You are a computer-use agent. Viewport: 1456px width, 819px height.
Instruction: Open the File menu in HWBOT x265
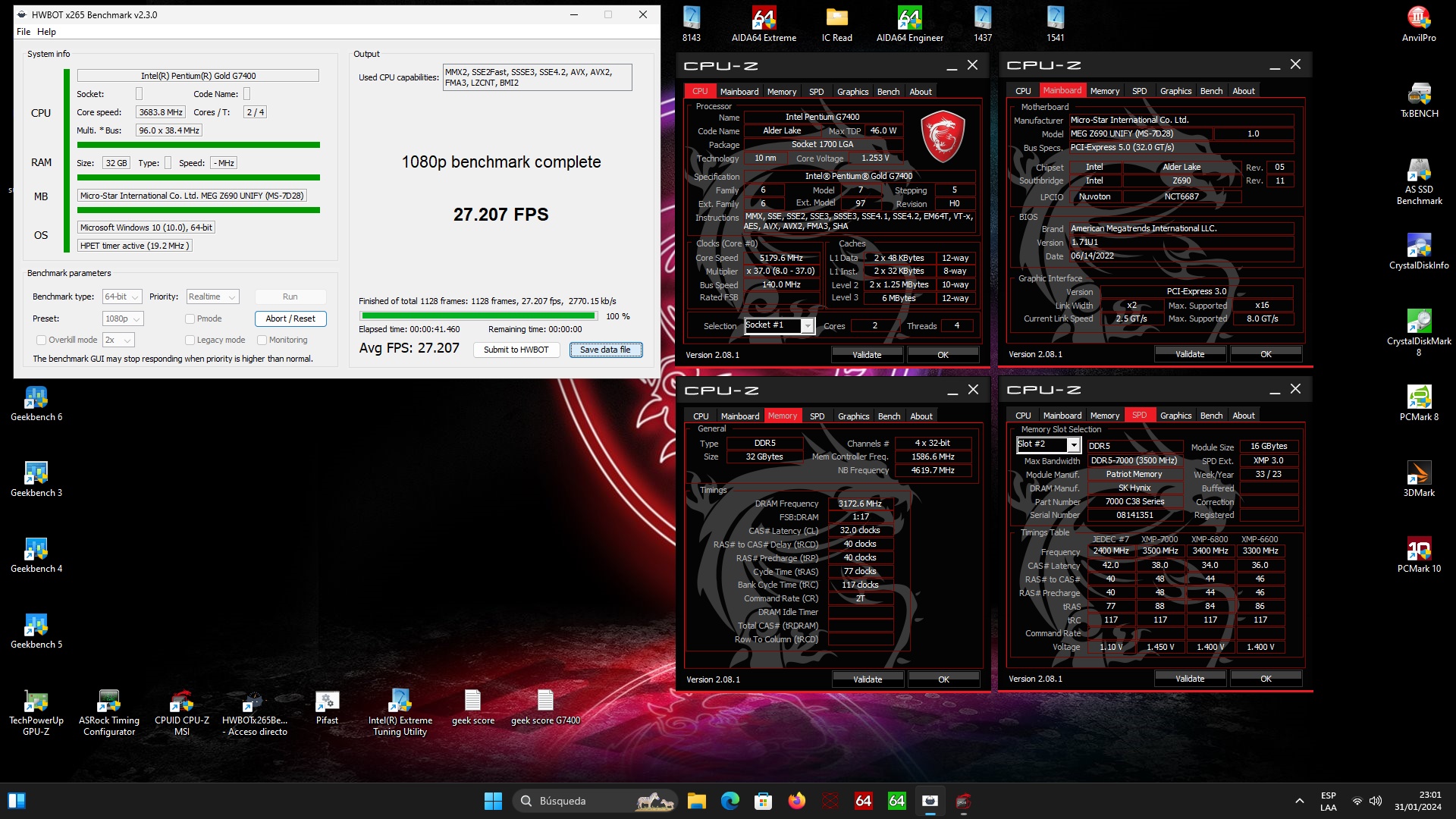[24, 32]
